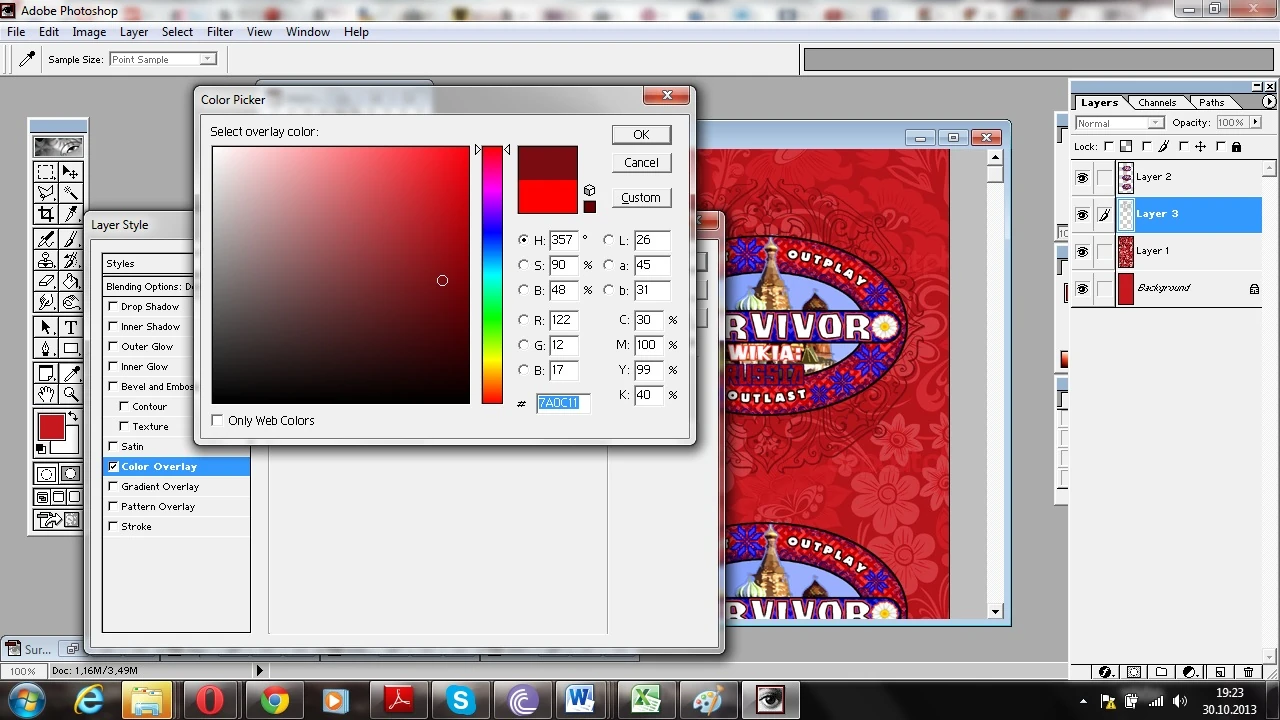This screenshot has width=1280, height=720.
Task: Open the Filter menu
Action: pos(220,32)
